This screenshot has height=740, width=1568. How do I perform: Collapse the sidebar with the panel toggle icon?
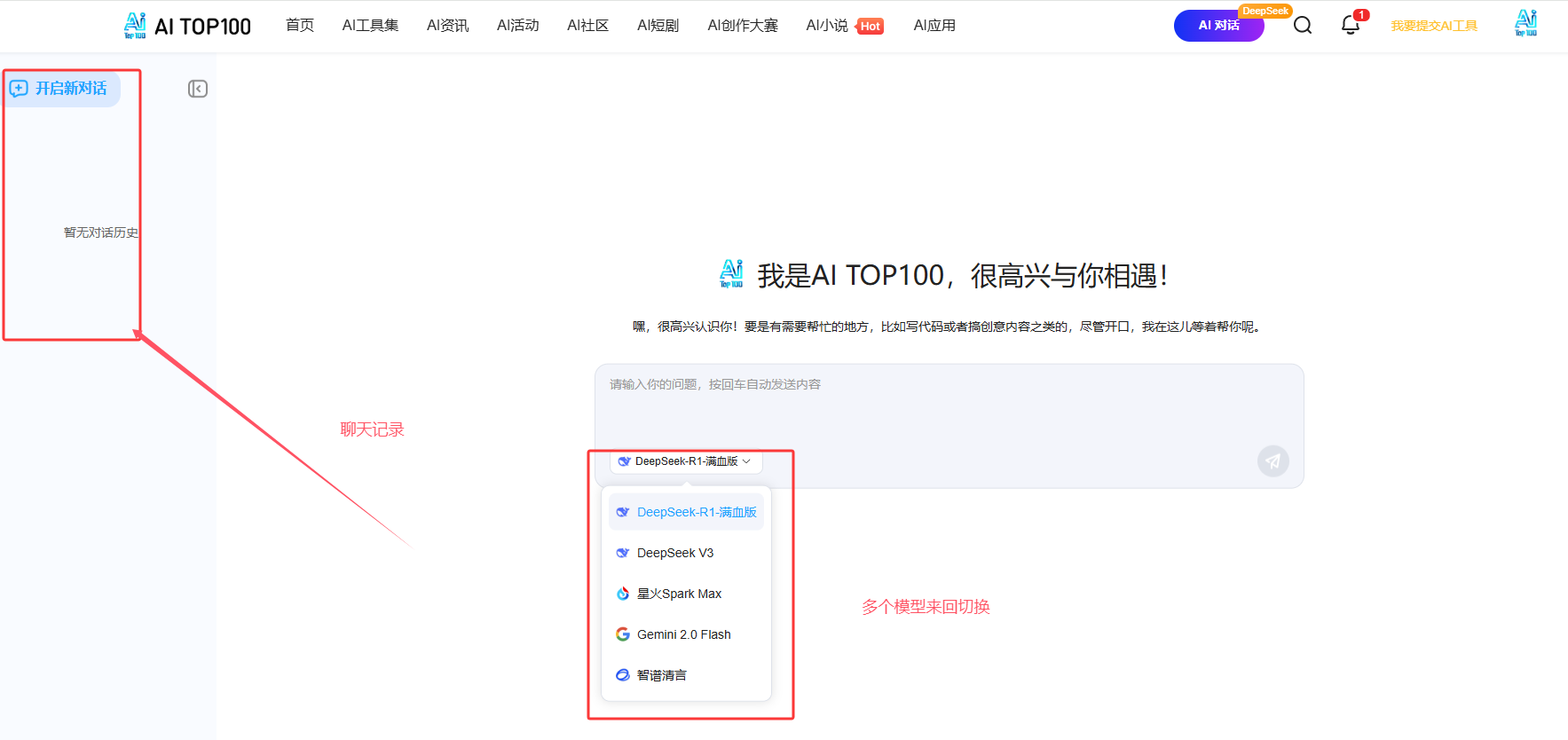[198, 89]
